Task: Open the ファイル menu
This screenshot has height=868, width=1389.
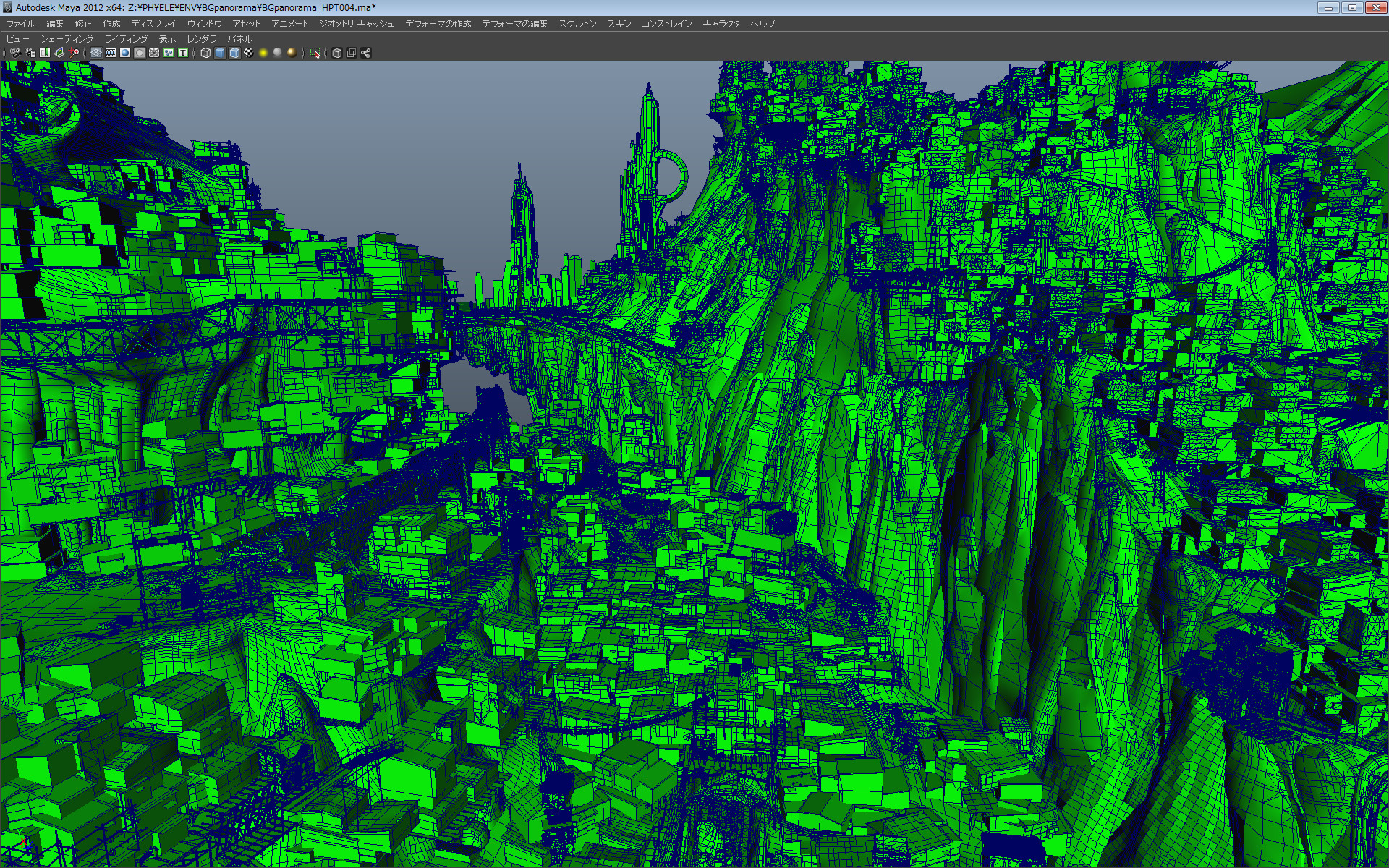Action: 20,24
